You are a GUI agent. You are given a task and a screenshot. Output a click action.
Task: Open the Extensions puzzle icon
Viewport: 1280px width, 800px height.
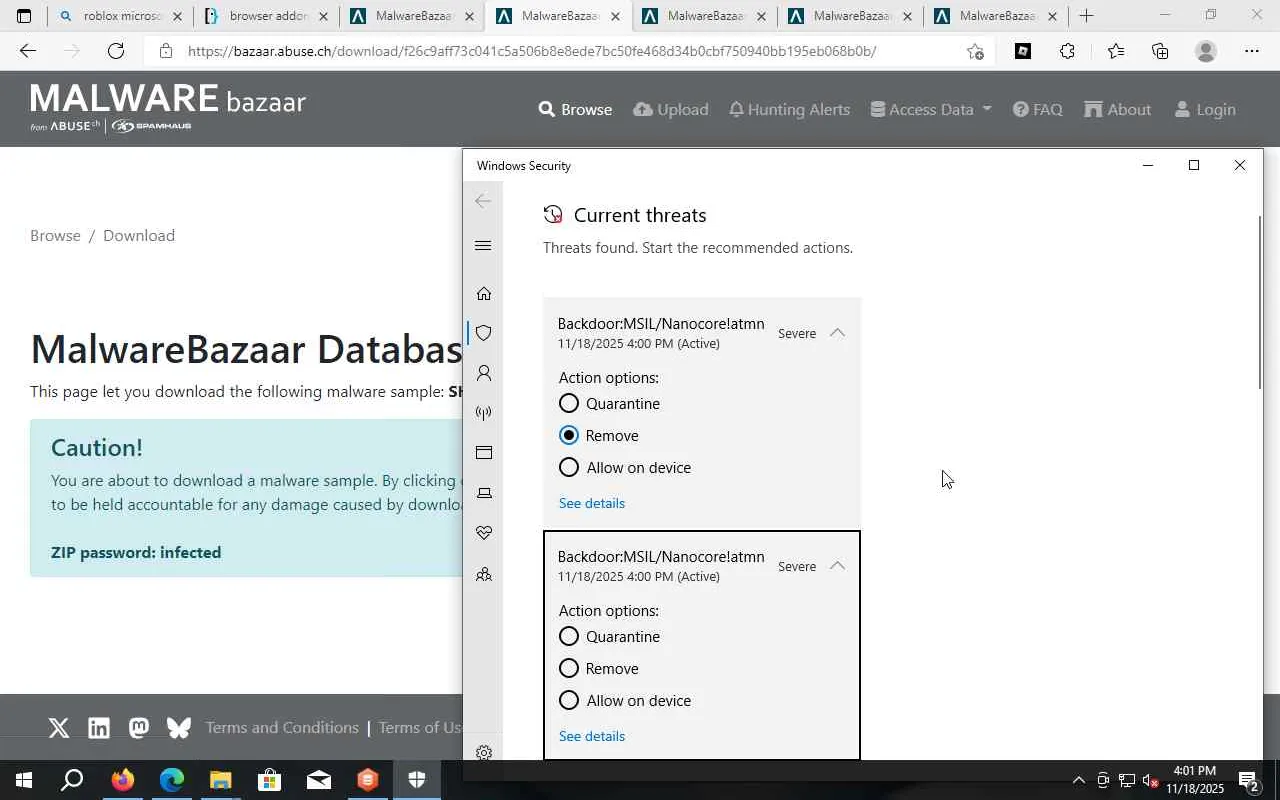click(x=1068, y=51)
